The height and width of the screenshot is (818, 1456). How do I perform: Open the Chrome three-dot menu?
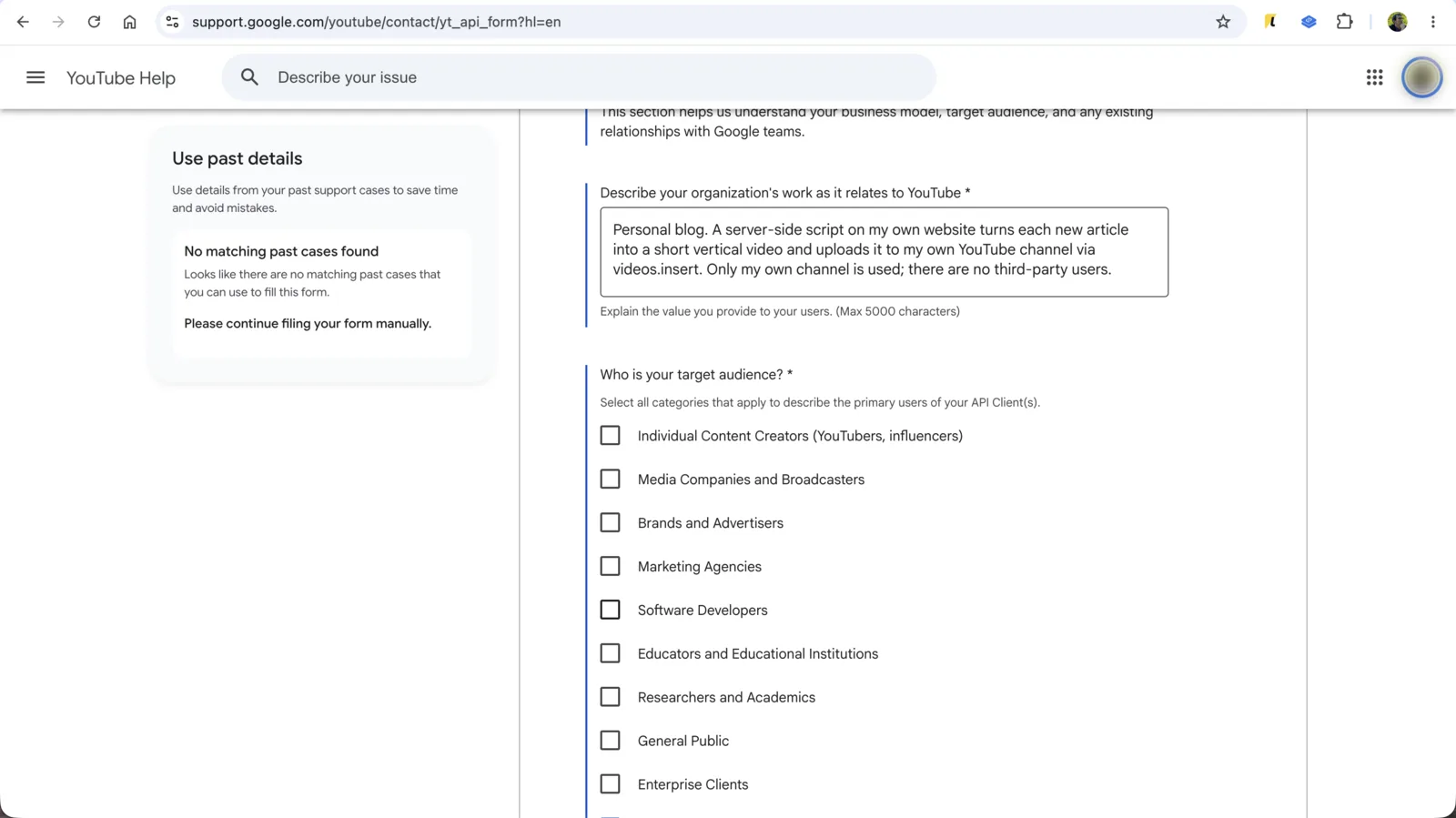pyautogui.click(x=1432, y=22)
